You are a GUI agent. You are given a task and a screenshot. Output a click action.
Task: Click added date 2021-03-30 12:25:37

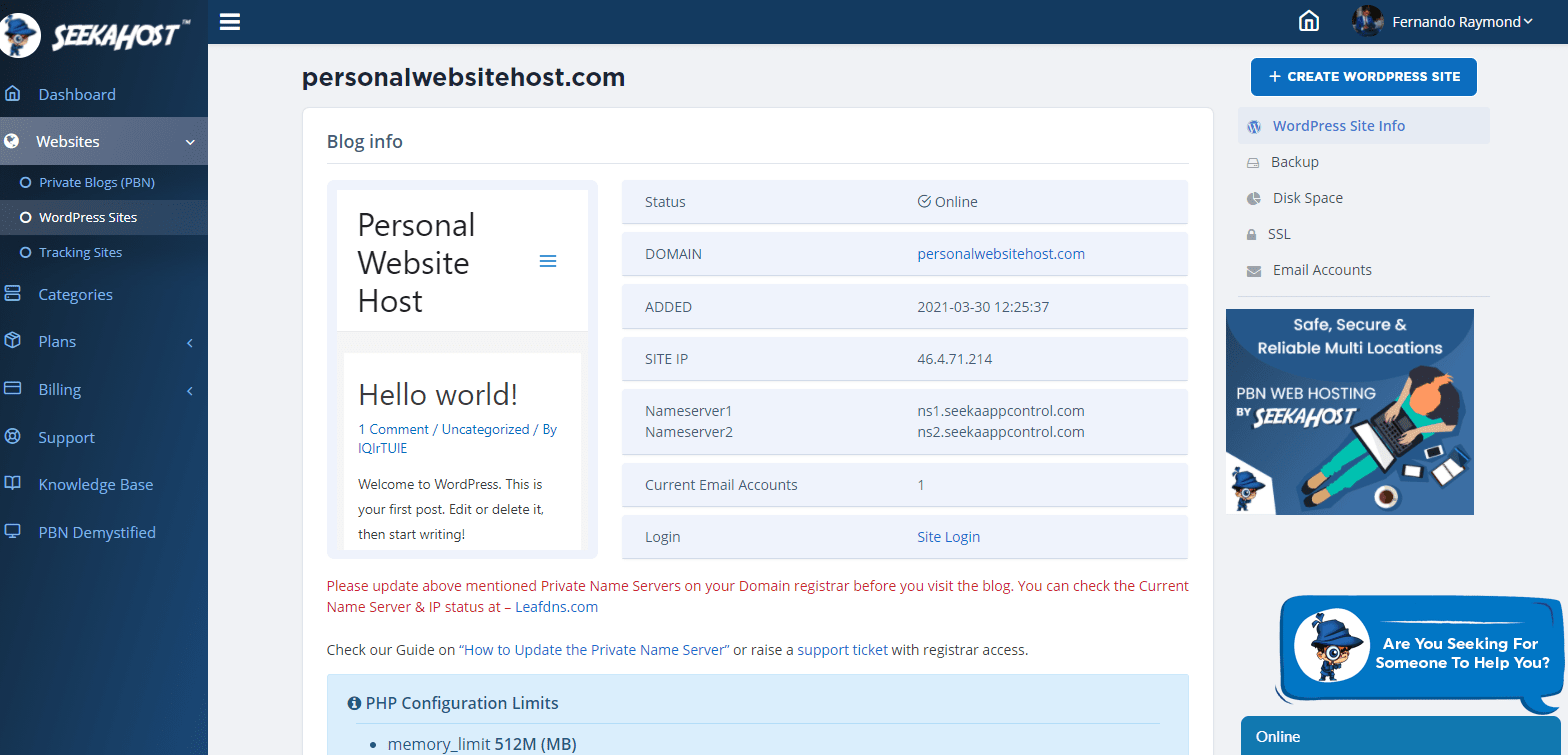(983, 307)
